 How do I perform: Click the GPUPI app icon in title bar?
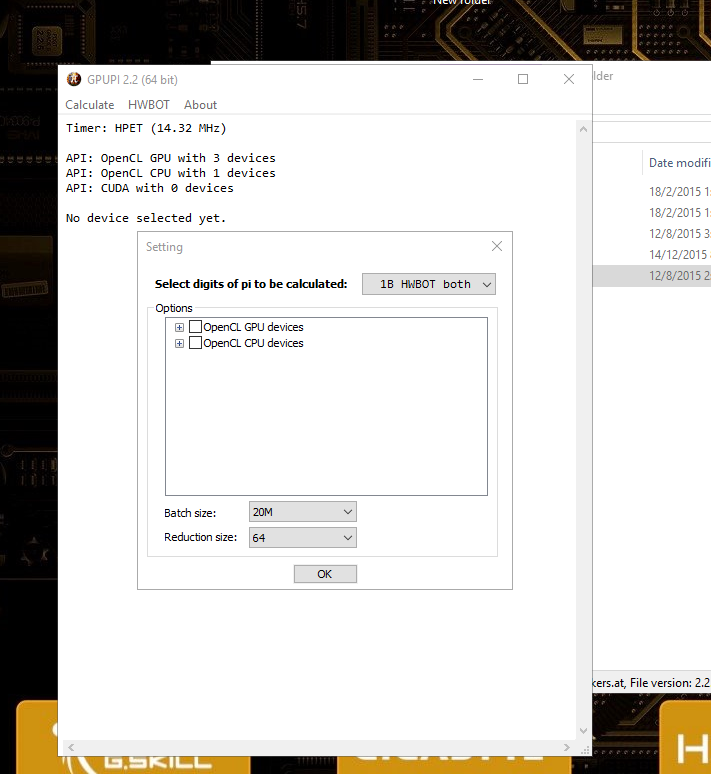(74, 79)
